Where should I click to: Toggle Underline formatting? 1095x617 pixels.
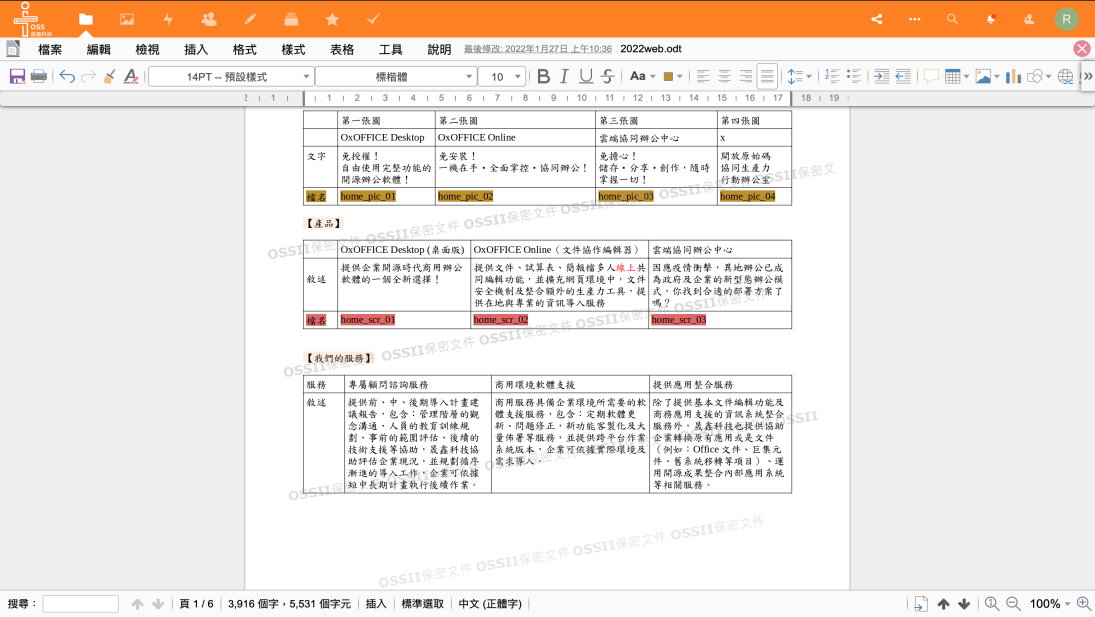point(586,76)
